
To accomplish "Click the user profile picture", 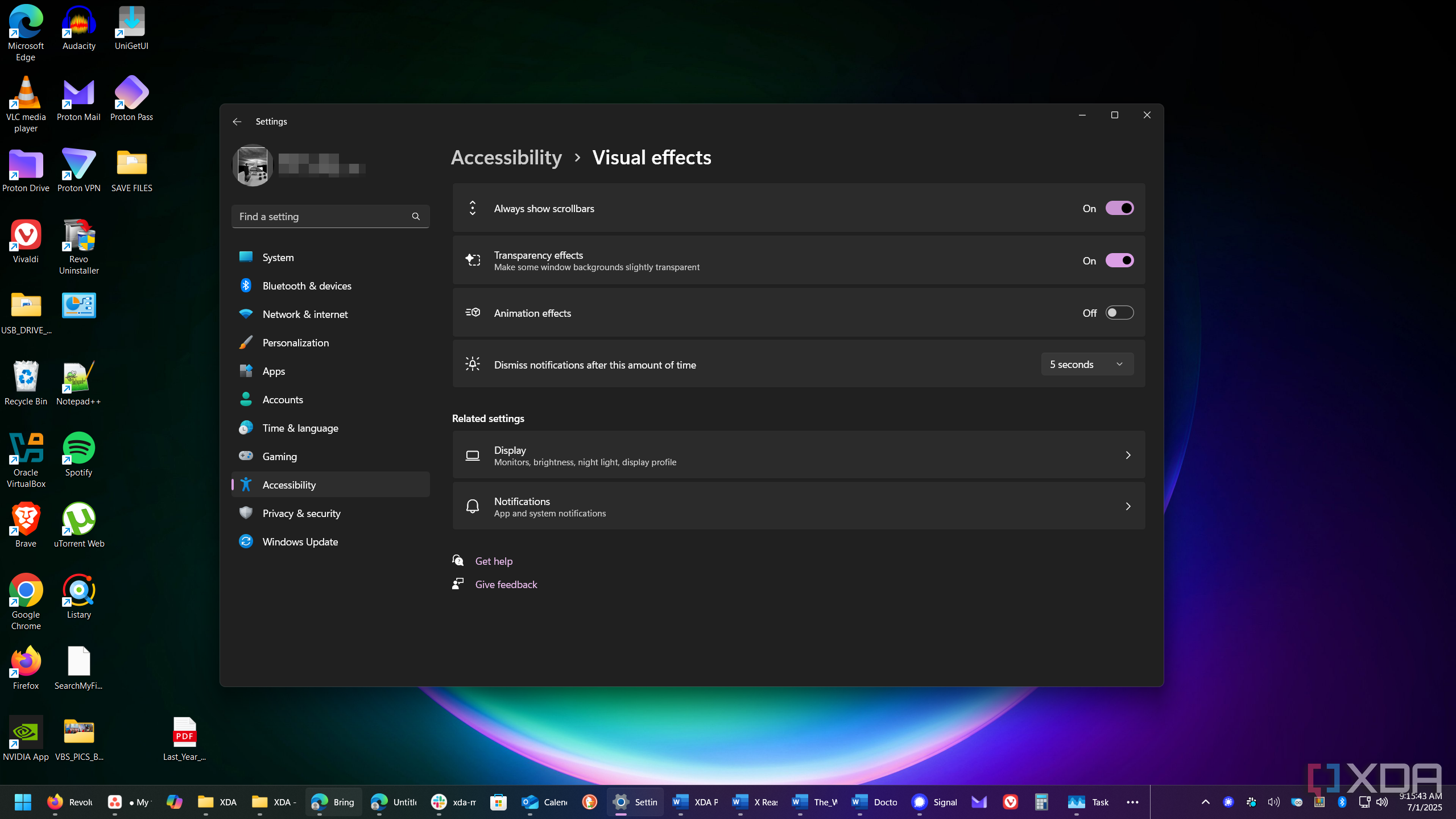I will (x=253, y=165).
